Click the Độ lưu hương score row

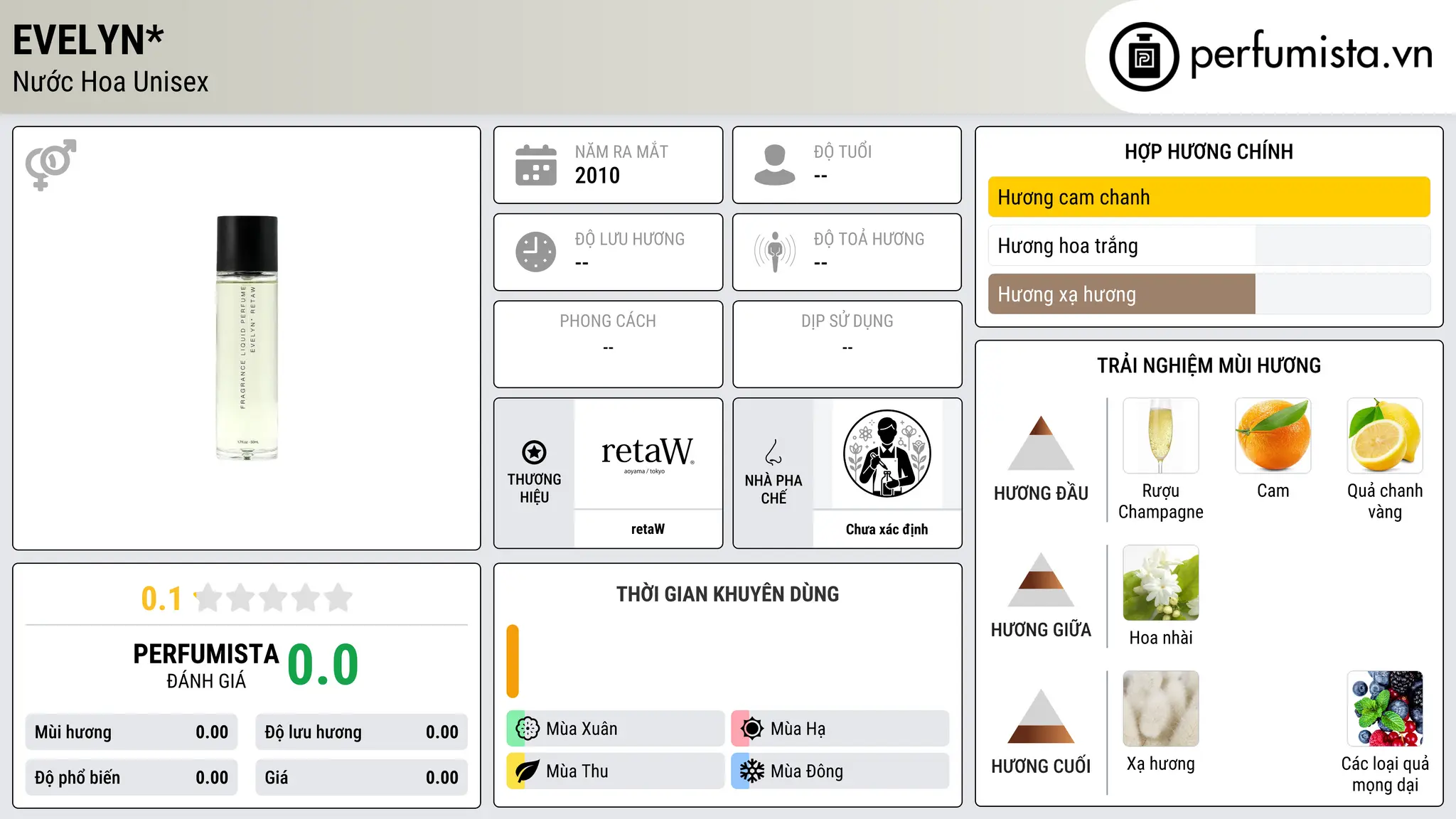coord(361,732)
